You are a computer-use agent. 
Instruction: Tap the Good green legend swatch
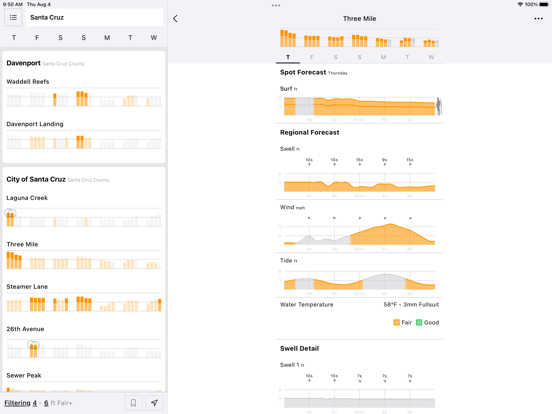(419, 322)
